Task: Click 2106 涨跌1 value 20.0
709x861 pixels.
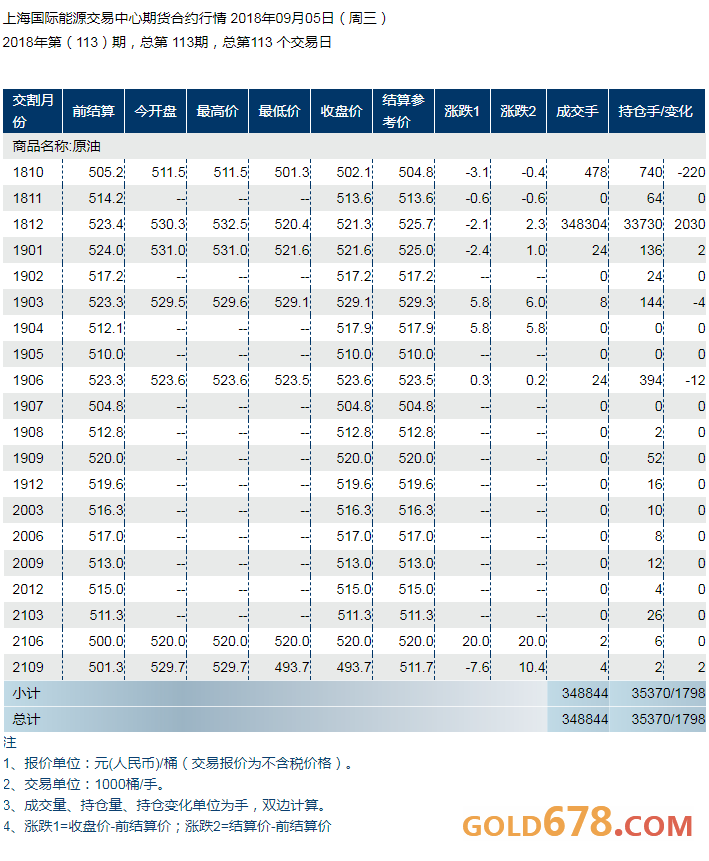Action: (x=476, y=641)
